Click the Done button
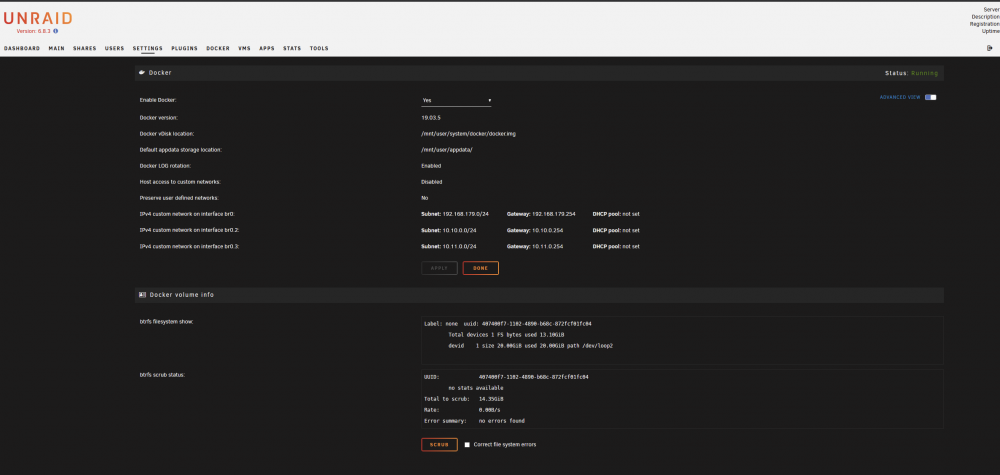1000x475 pixels. (481, 268)
